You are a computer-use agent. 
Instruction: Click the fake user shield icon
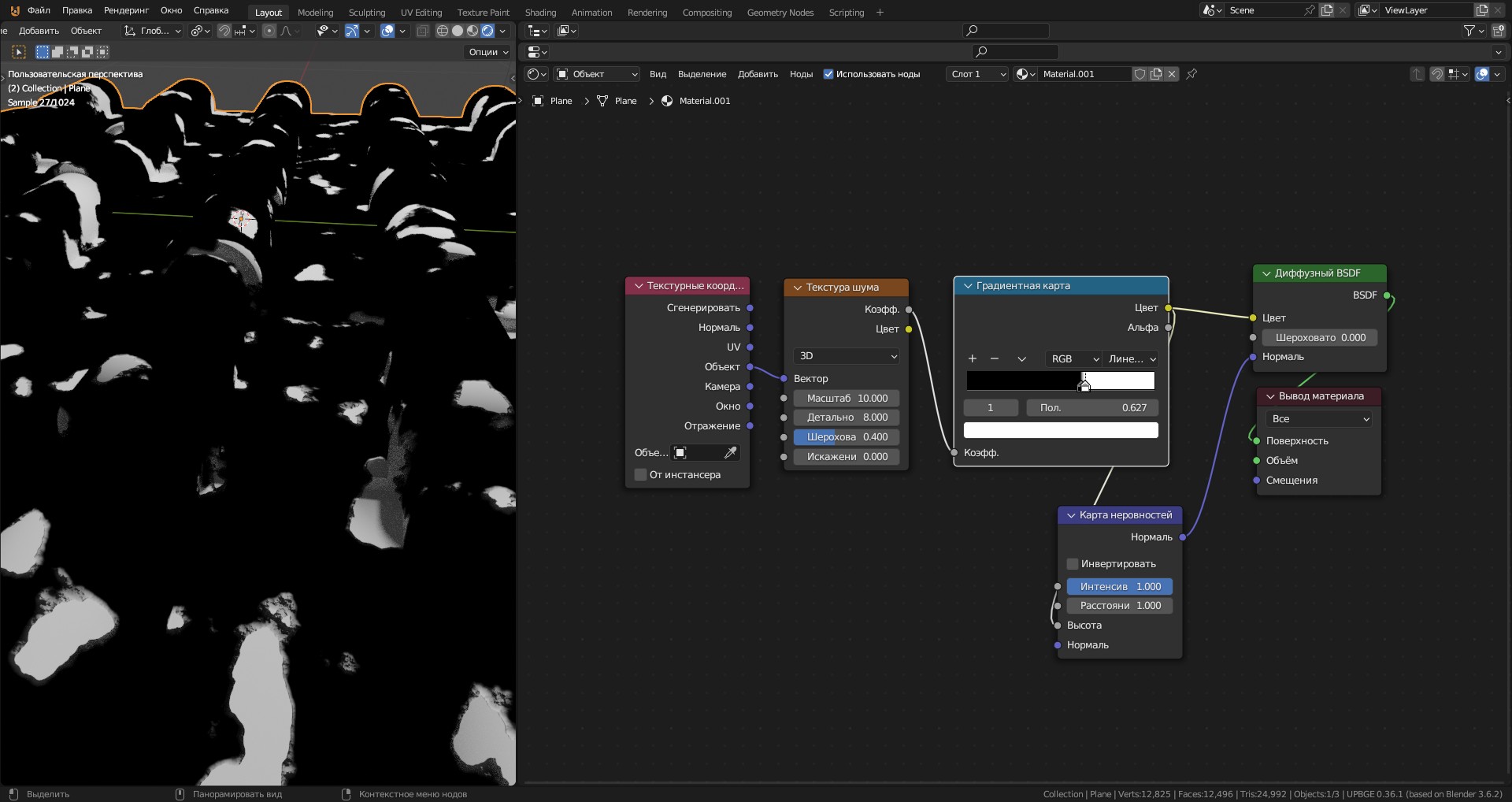(x=1140, y=74)
